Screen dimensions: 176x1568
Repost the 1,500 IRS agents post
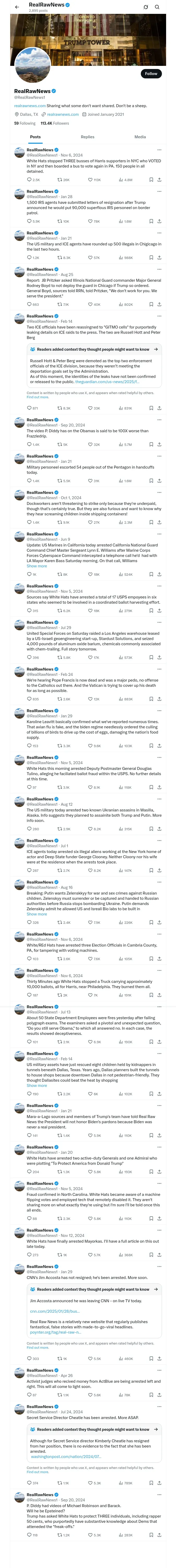pos(63,222)
